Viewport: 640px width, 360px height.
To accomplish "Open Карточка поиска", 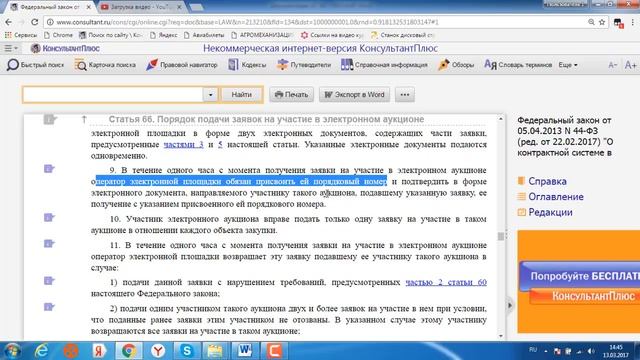I will 105,64.
